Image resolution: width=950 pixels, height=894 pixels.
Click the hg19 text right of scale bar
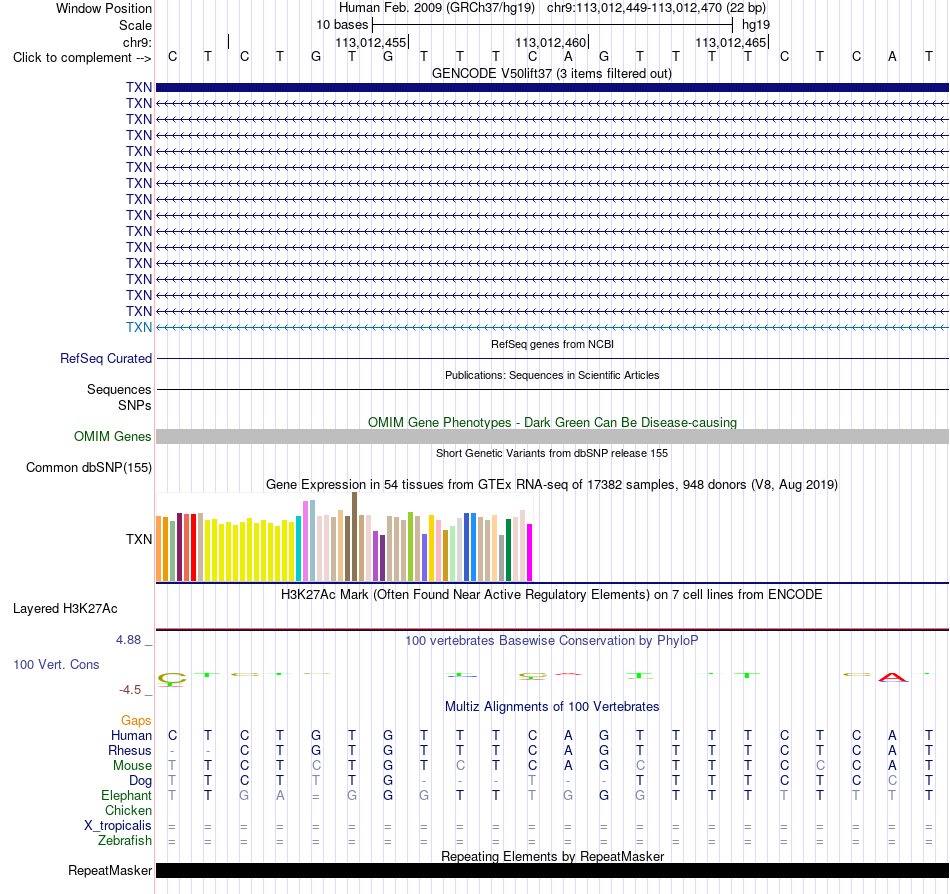click(x=756, y=25)
